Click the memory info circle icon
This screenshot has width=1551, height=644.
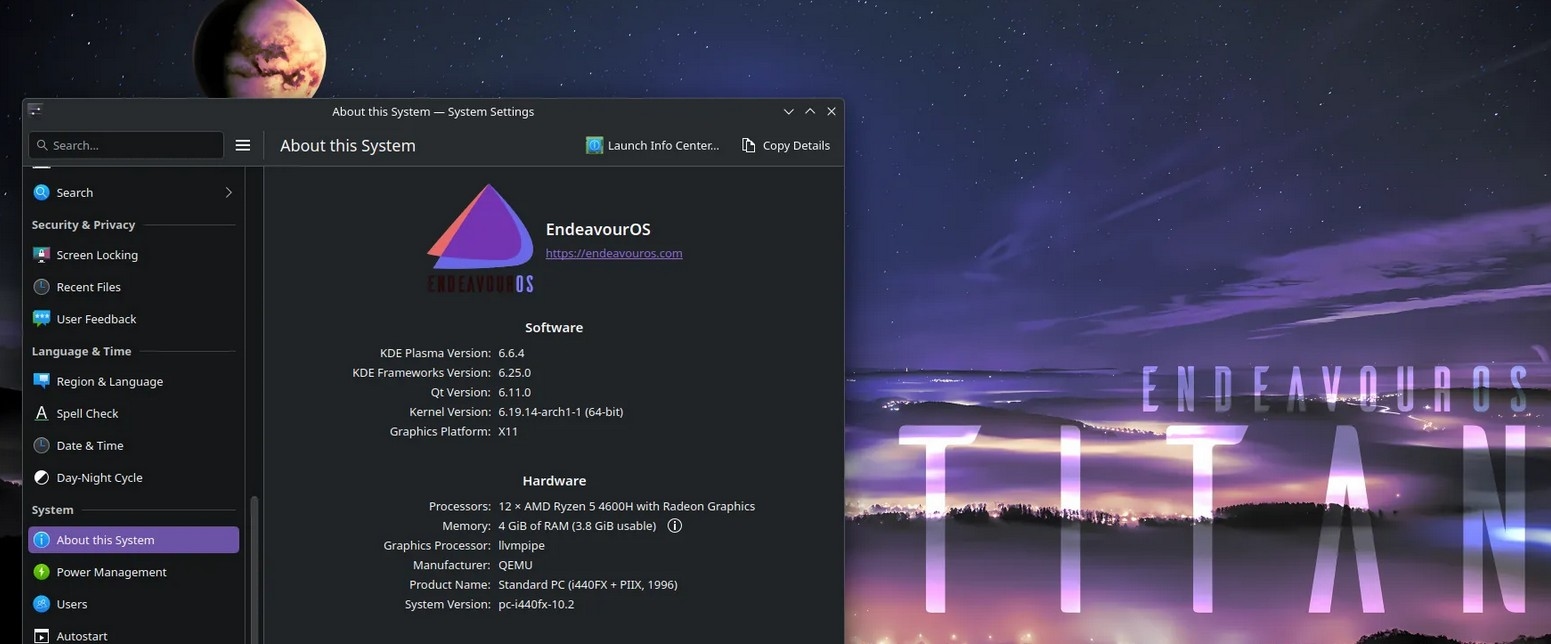pyautogui.click(x=675, y=525)
